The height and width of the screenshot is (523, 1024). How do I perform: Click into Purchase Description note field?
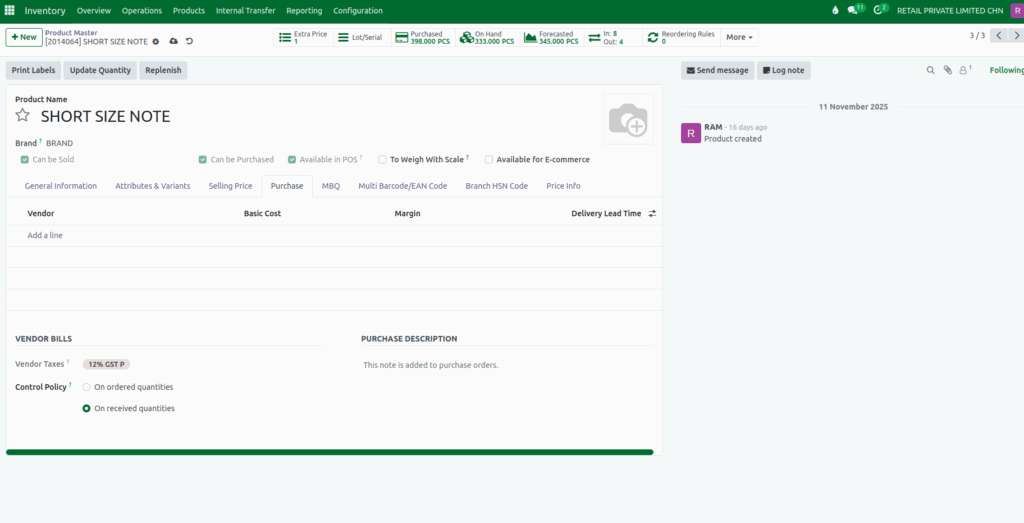[507, 365]
